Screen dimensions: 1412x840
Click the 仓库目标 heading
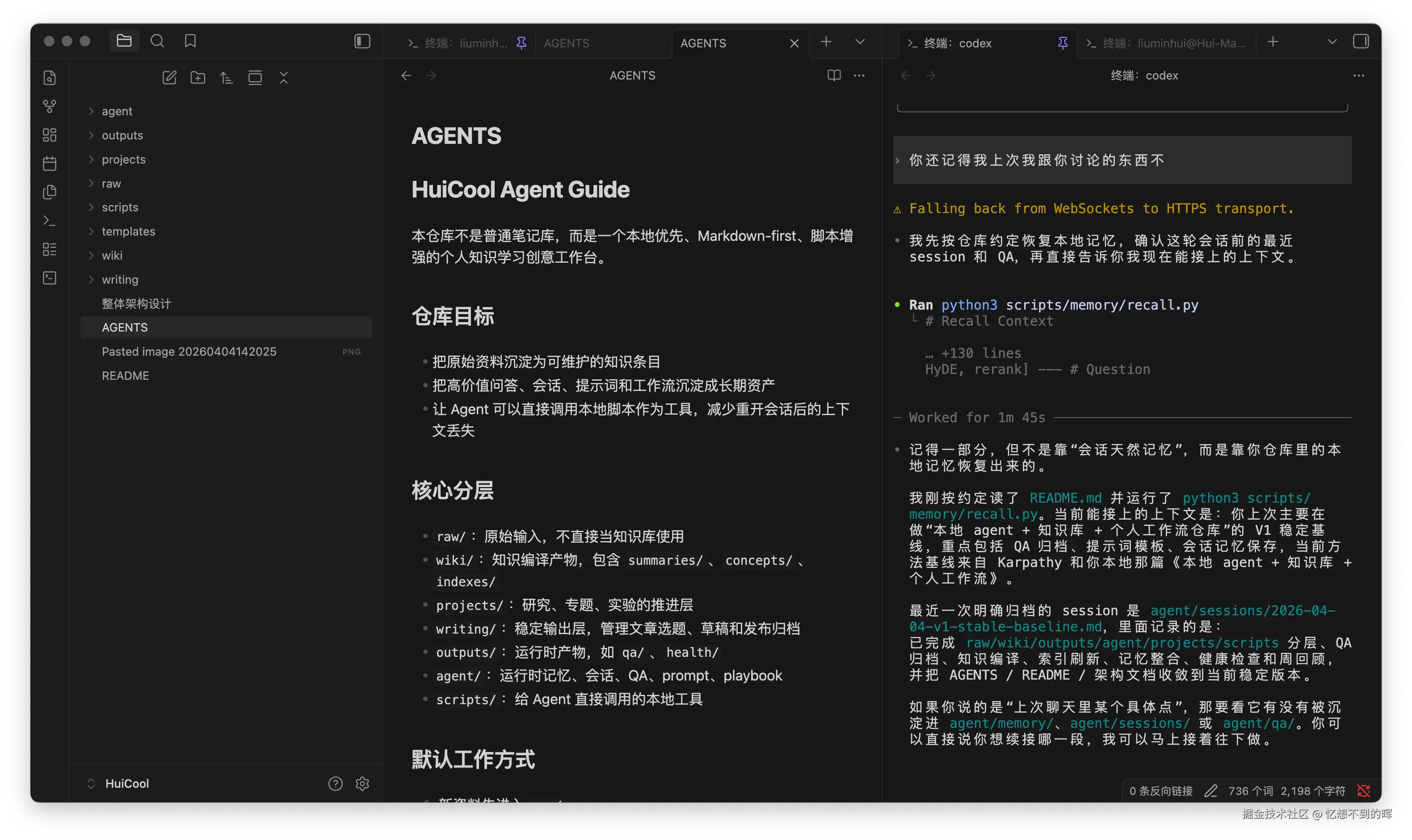pyautogui.click(x=452, y=316)
